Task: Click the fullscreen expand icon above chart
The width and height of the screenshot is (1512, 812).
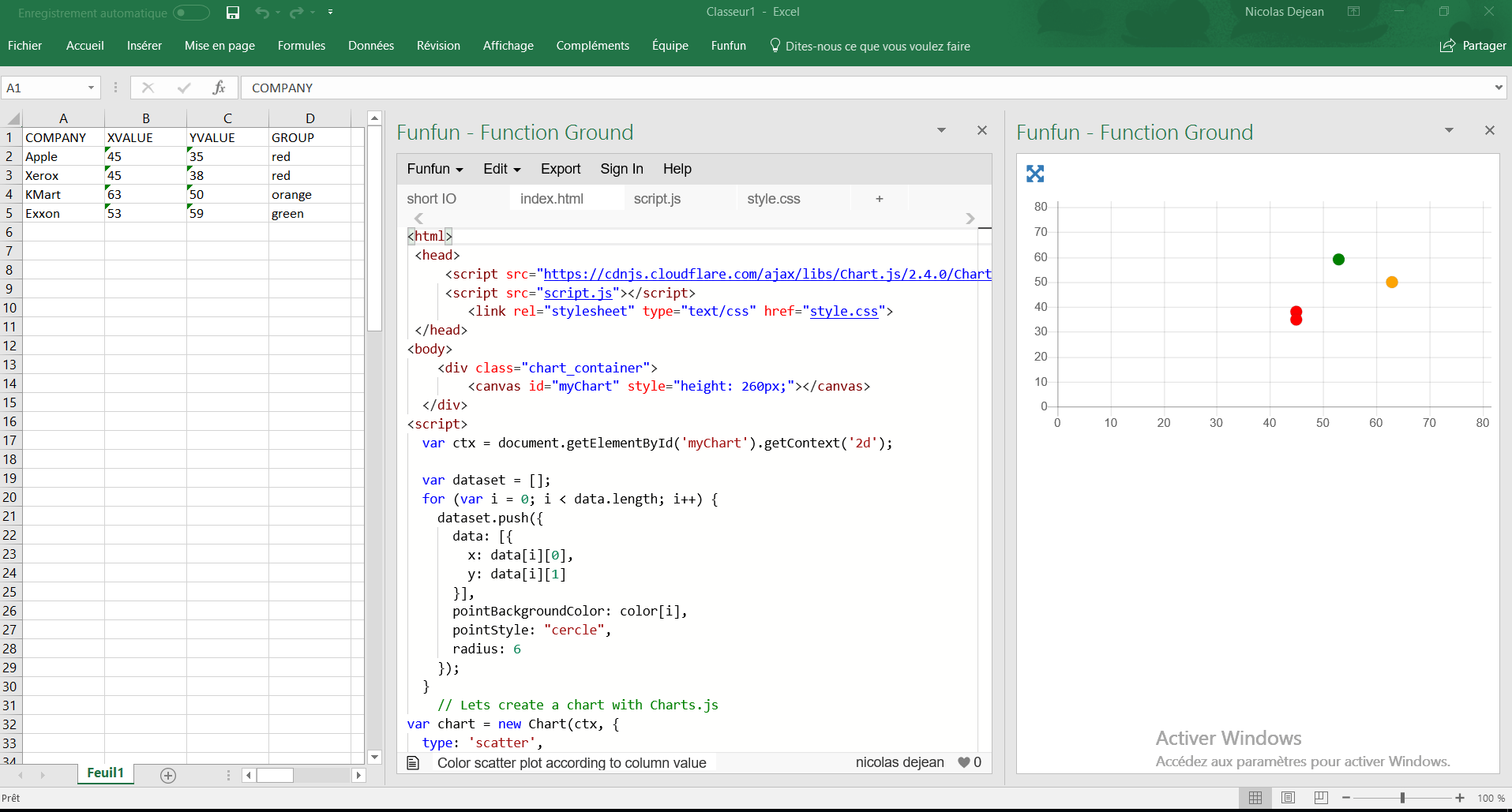Action: tap(1035, 174)
